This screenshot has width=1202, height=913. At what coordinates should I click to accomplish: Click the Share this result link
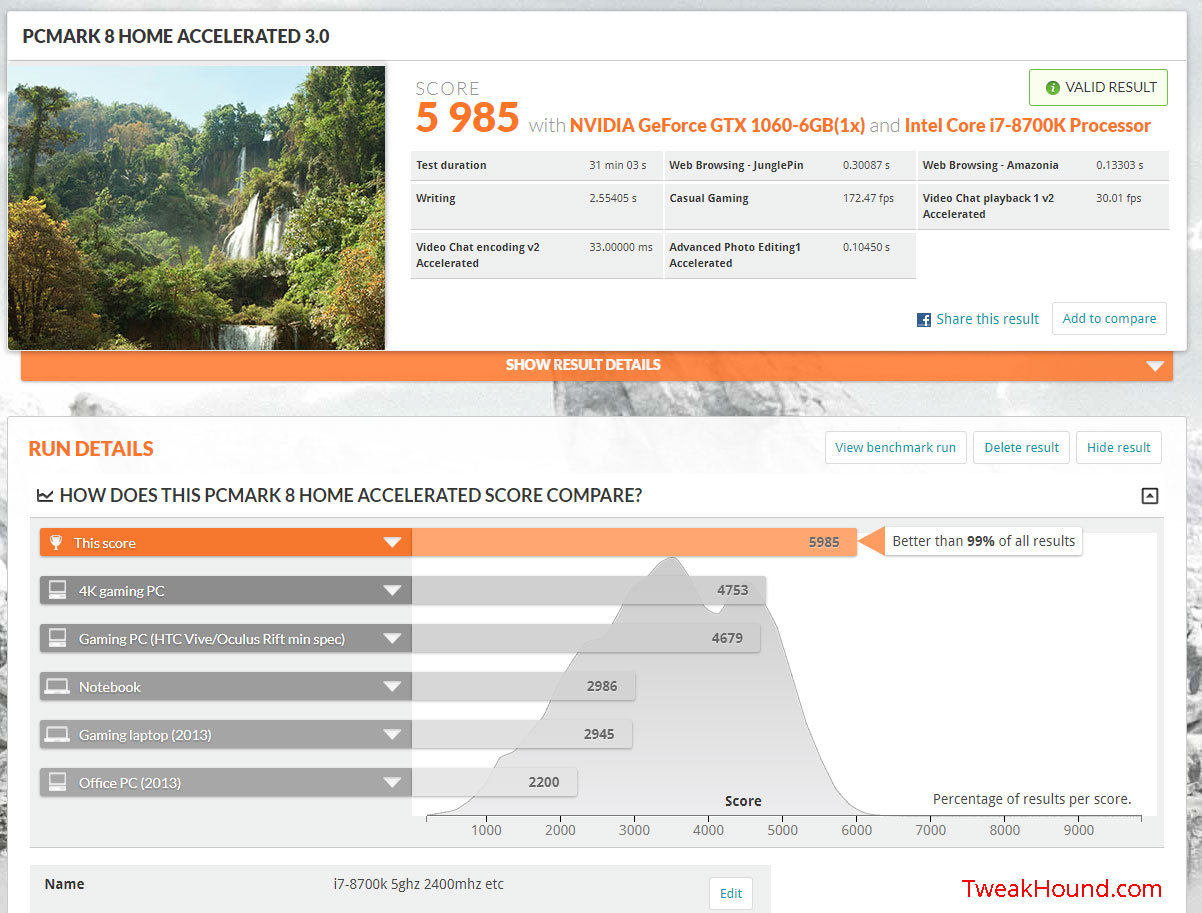pyautogui.click(x=987, y=319)
